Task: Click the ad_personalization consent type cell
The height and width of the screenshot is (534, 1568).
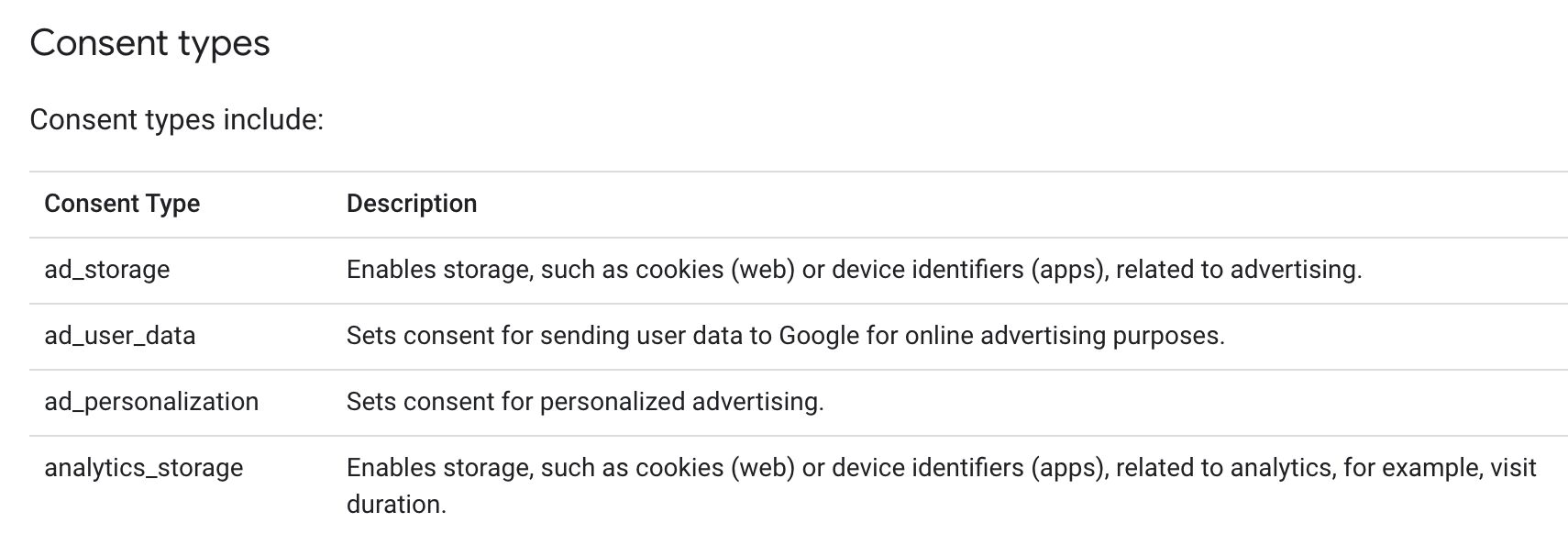Action: pos(151,401)
